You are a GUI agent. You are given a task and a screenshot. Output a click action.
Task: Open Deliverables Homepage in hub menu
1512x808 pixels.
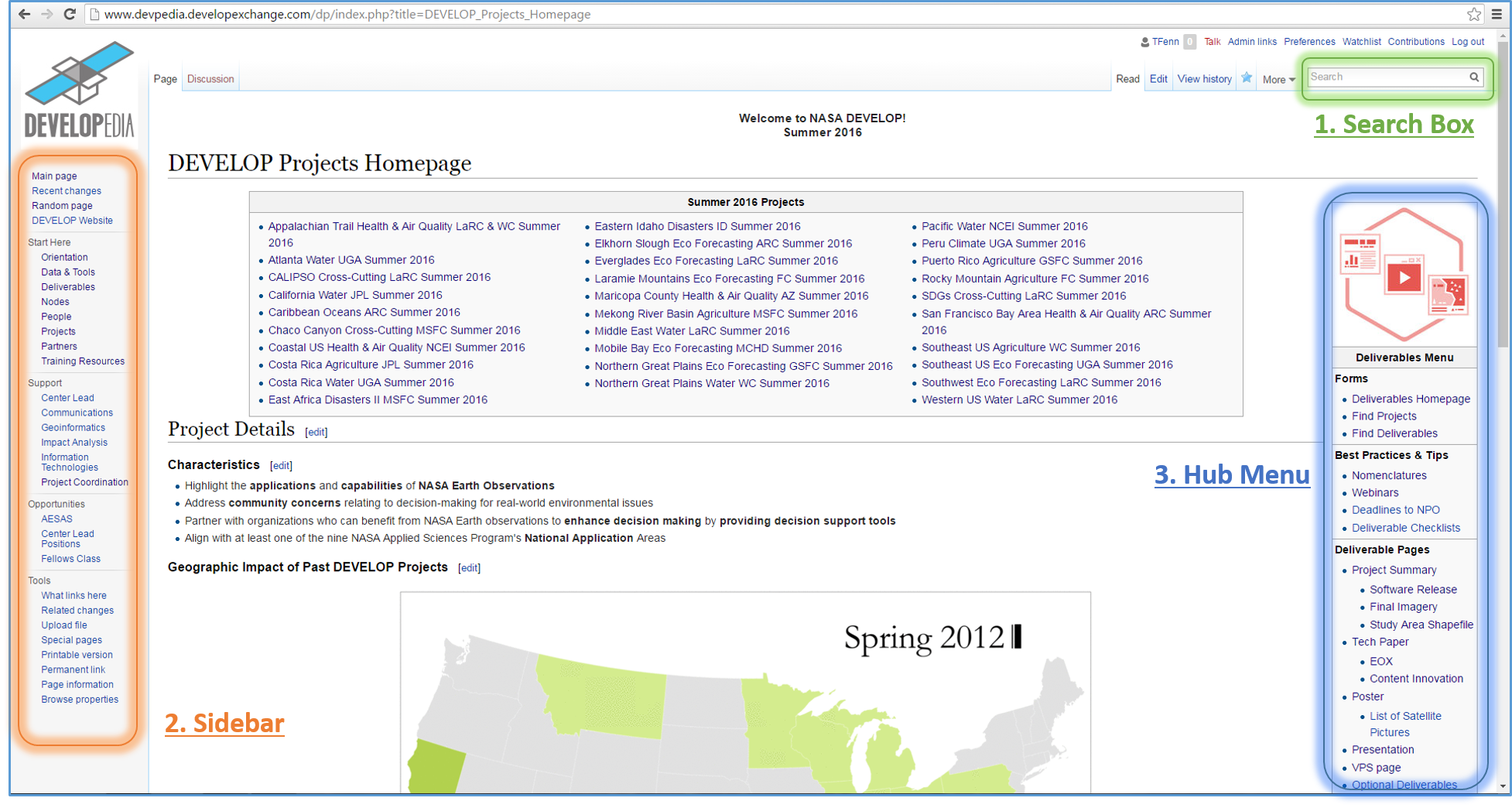(x=1411, y=399)
